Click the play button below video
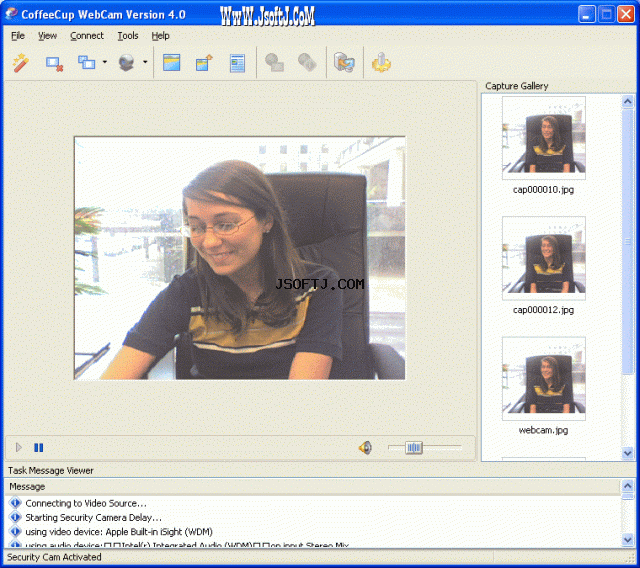640x568 pixels. [x=18, y=448]
